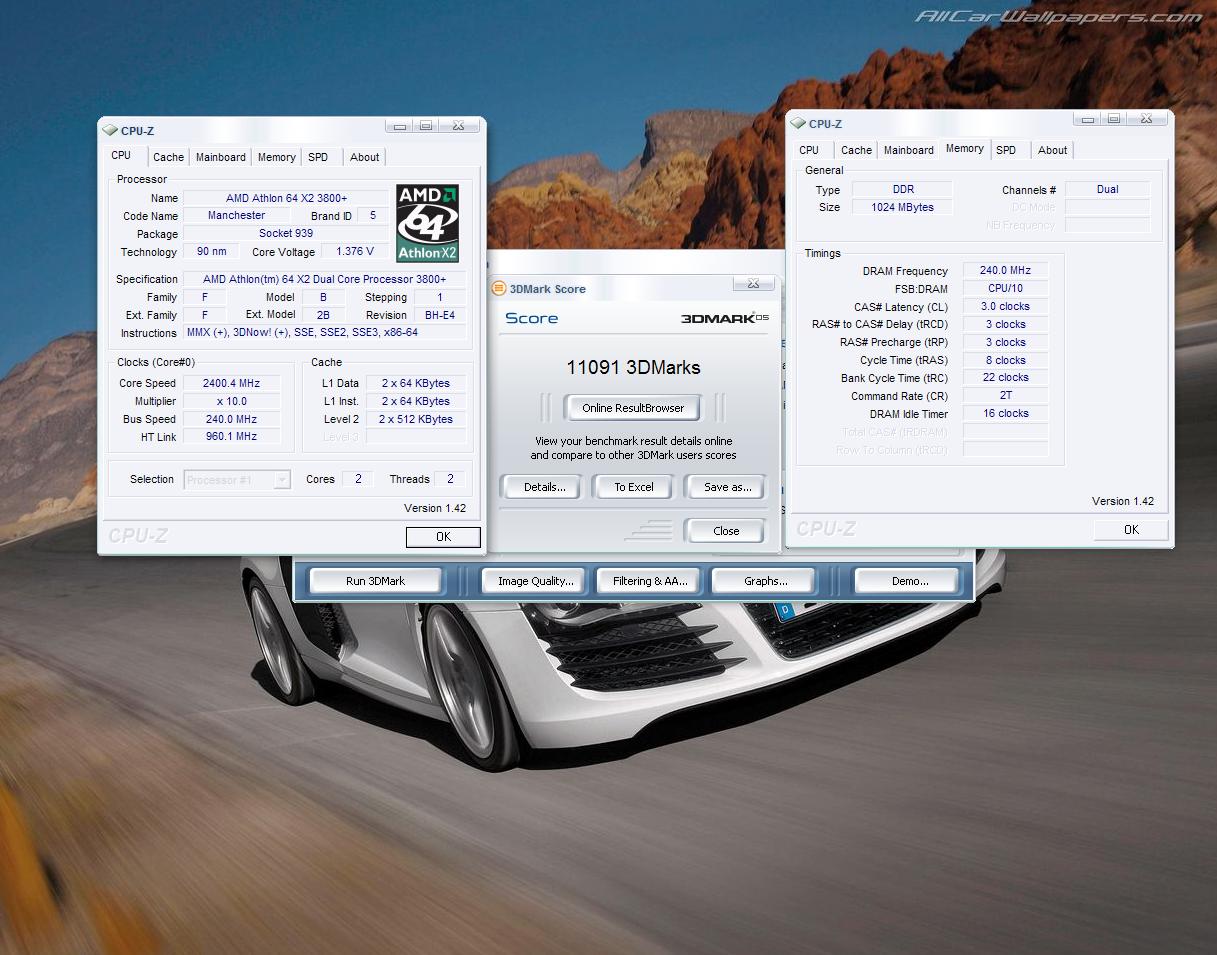Click CAS# Latency value 3.0 clocks

pos(1005,307)
